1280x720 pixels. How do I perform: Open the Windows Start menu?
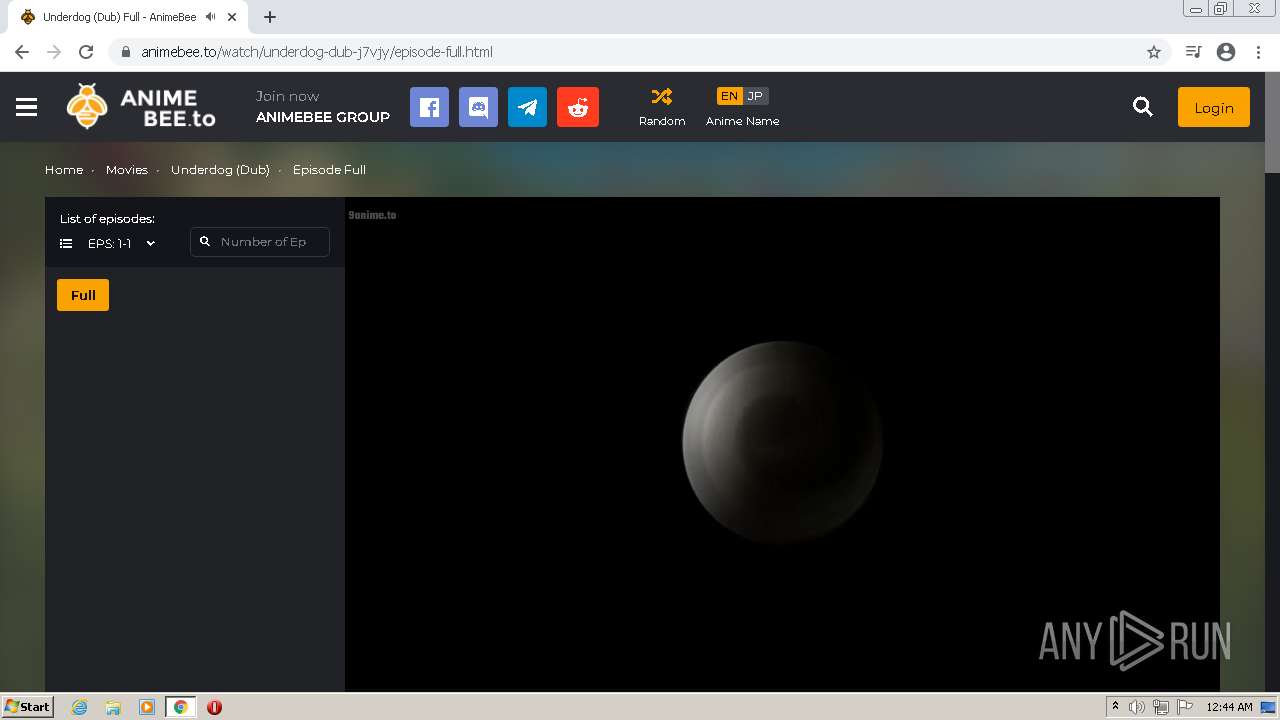[x=27, y=706]
